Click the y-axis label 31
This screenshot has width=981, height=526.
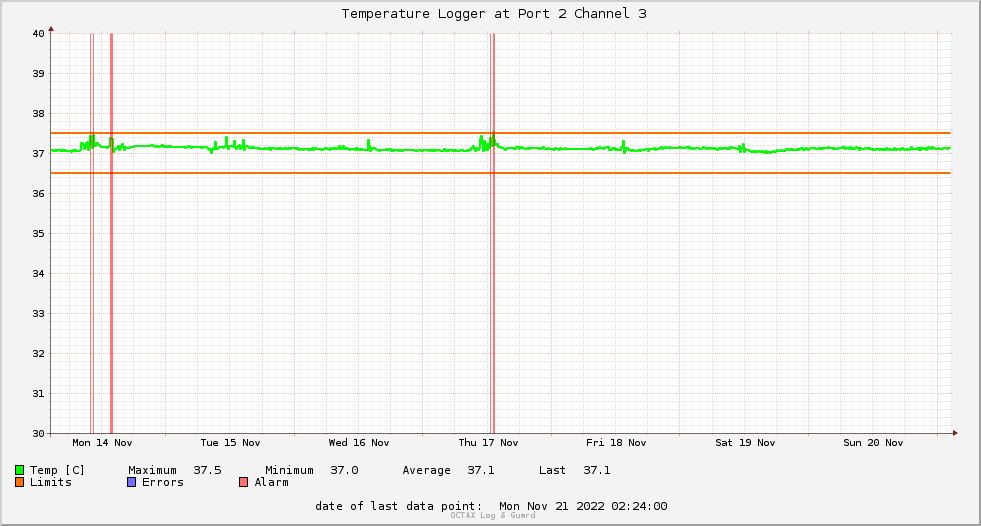click(x=39, y=394)
